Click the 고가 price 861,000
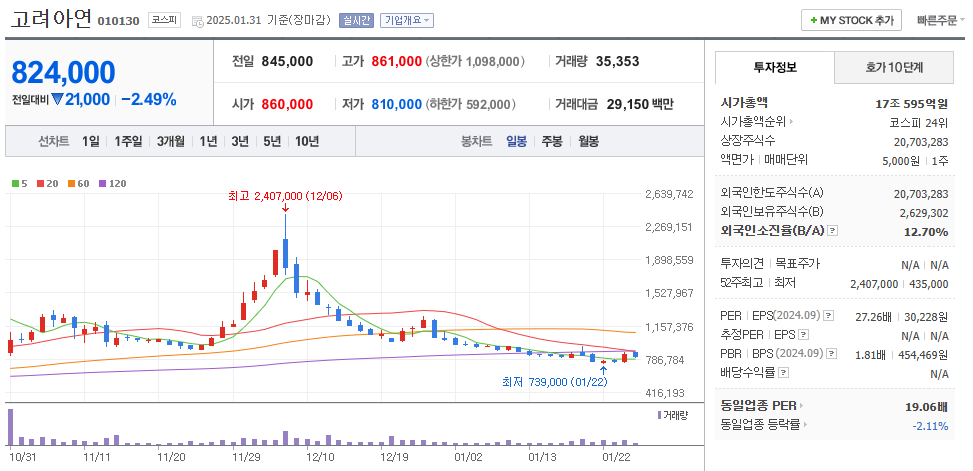The width and height of the screenshot is (973, 471). 397,61
